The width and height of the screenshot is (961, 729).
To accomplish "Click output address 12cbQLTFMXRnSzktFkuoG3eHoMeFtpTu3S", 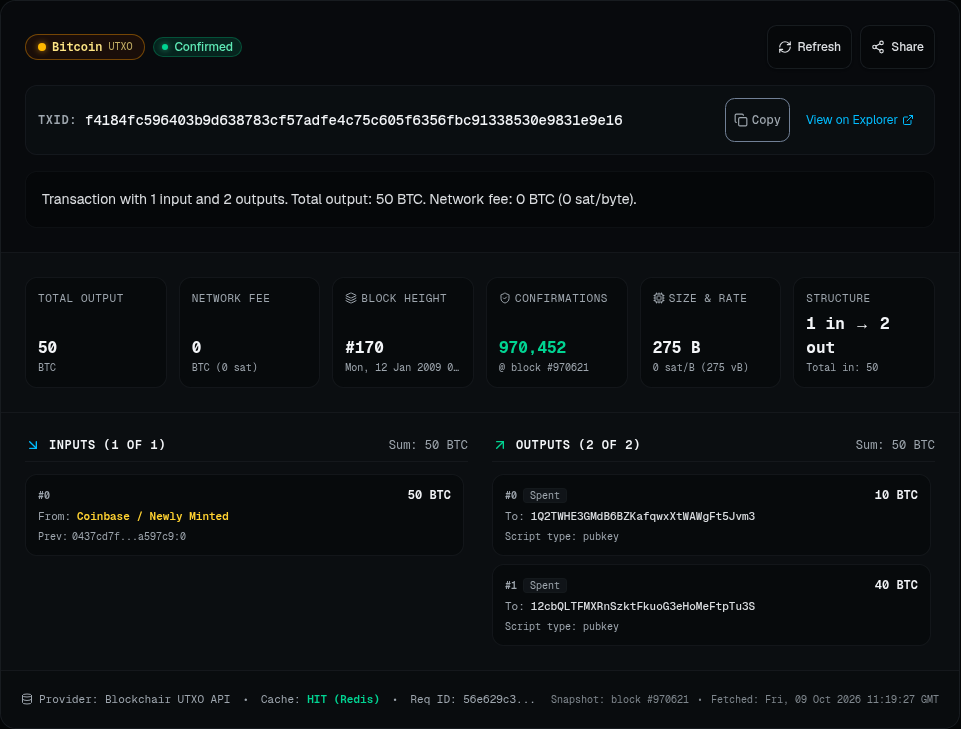I will [642, 606].
